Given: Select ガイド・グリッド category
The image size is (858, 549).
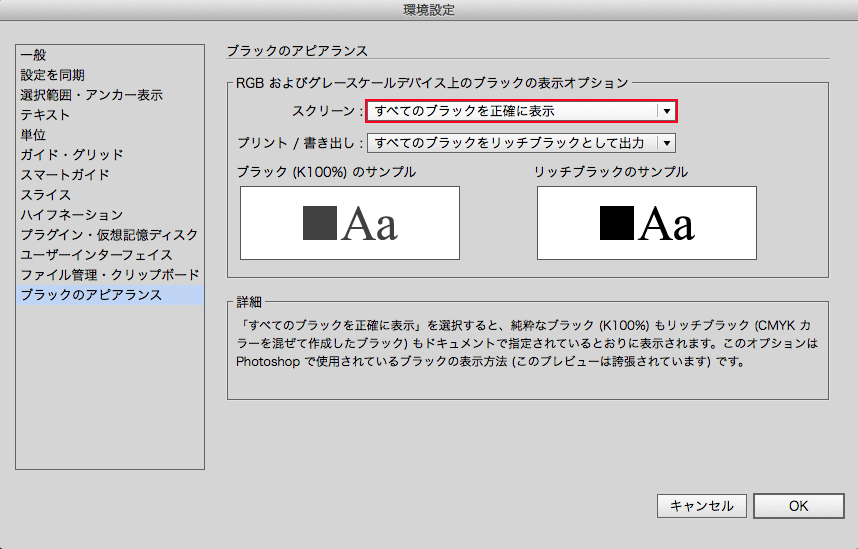Looking at the screenshot, I should point(109,155).
